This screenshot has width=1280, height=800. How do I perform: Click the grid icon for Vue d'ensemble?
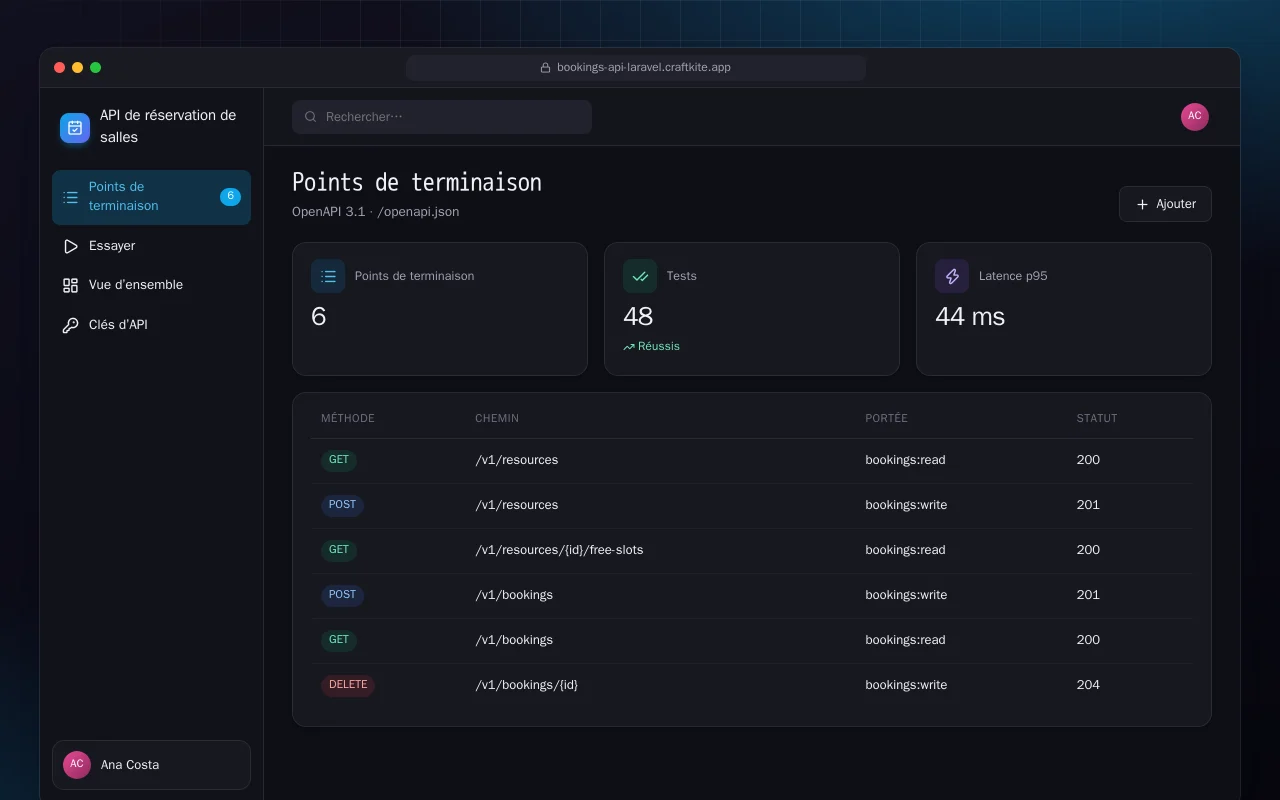tap(70, 285)
